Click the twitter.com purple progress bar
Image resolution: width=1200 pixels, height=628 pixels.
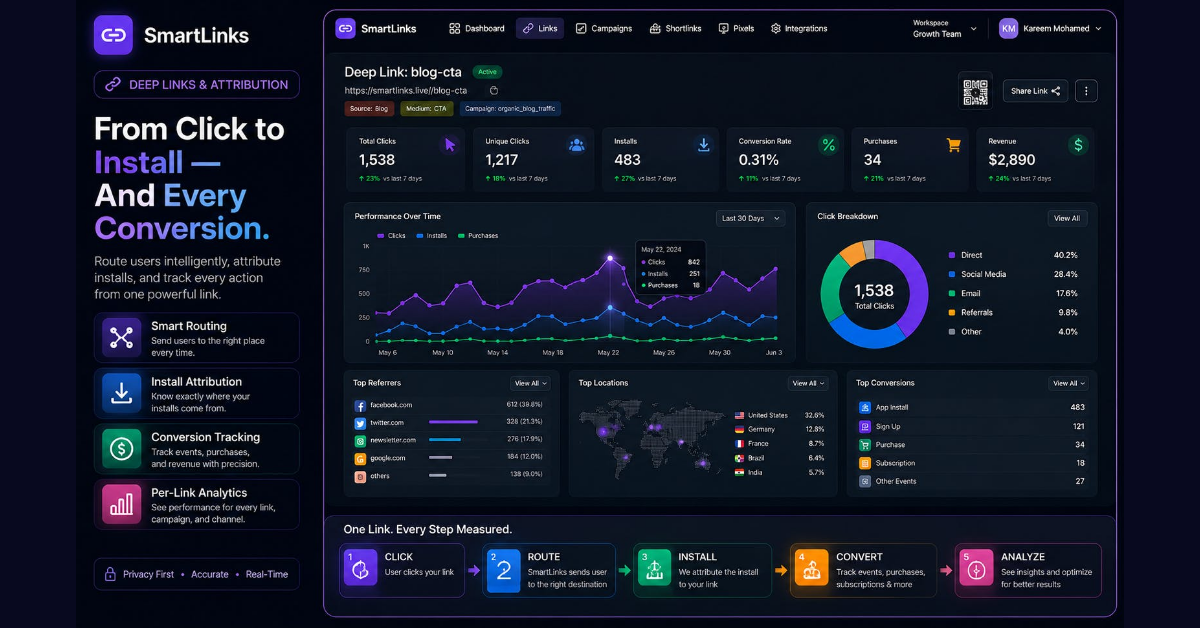pos(451,423)
